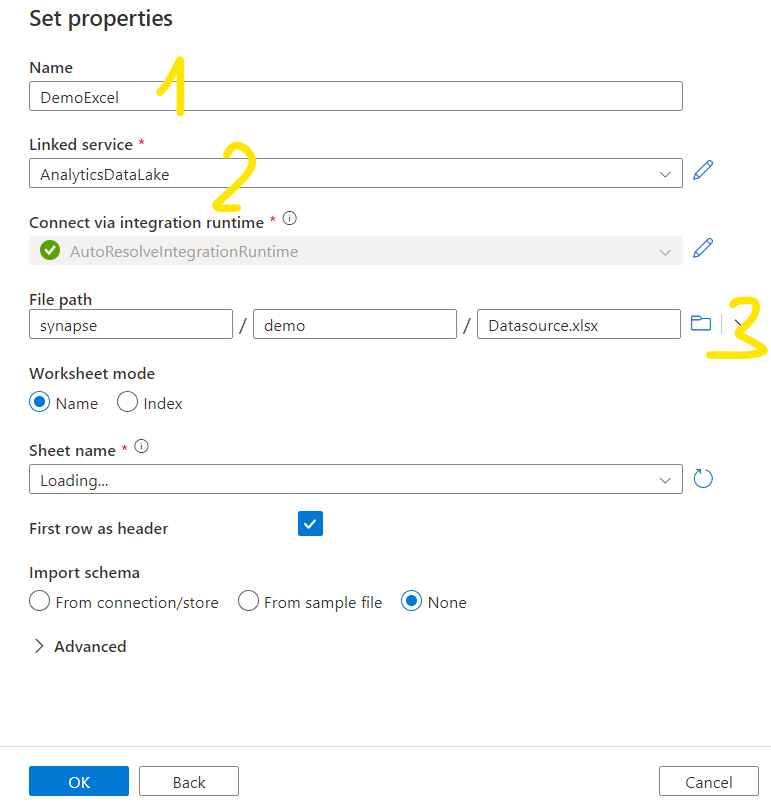771x802 pixels.
Task: Select Index worksheet mode
Action: [127, 402]
